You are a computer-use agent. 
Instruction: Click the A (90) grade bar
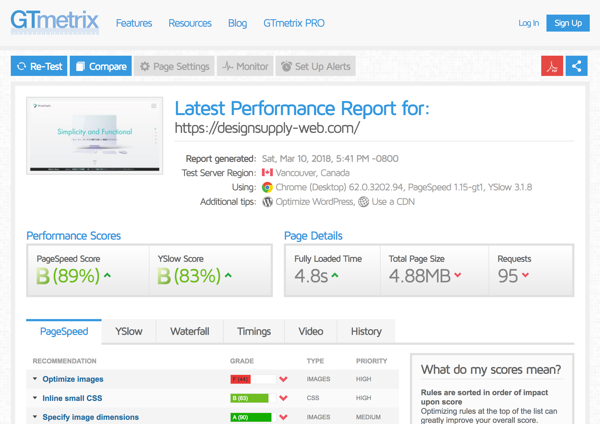tap(253, 417)
